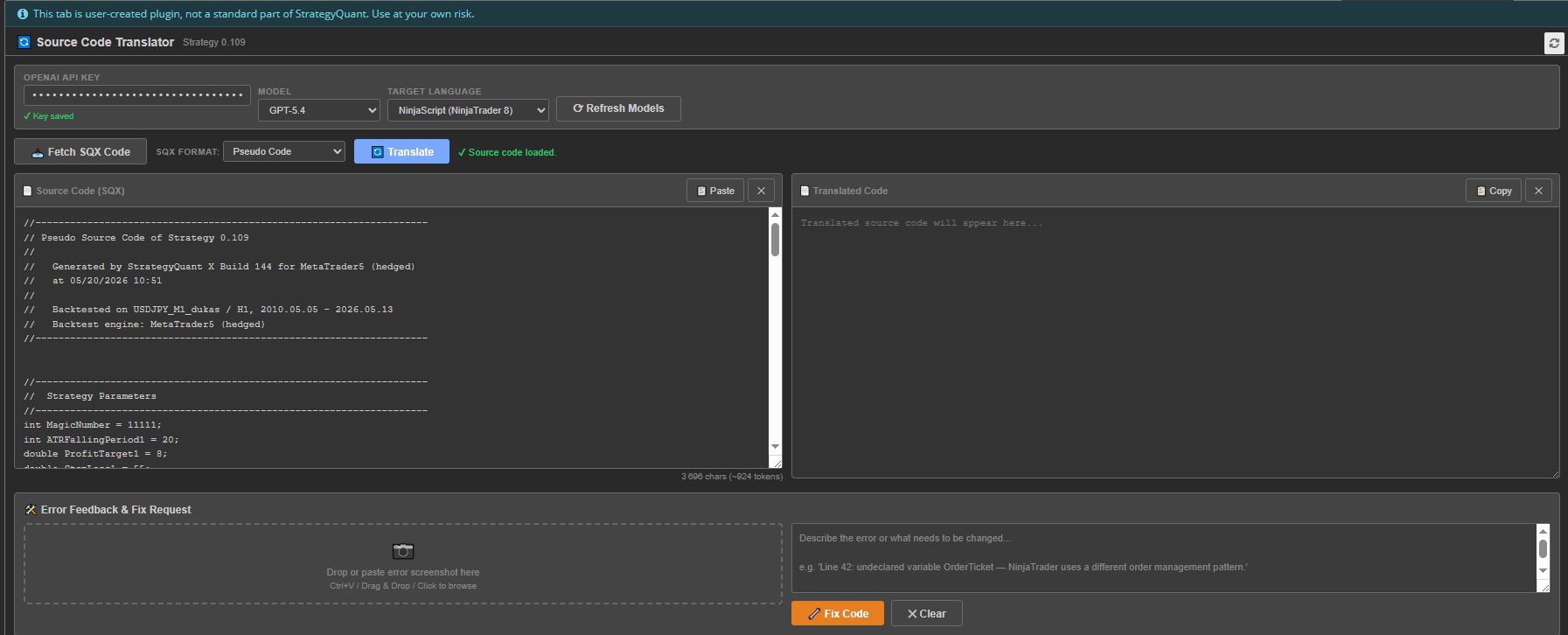Click inside the Translated Code output area
The width and height of the screenshot is (1568, 635).
[1174, 342]
